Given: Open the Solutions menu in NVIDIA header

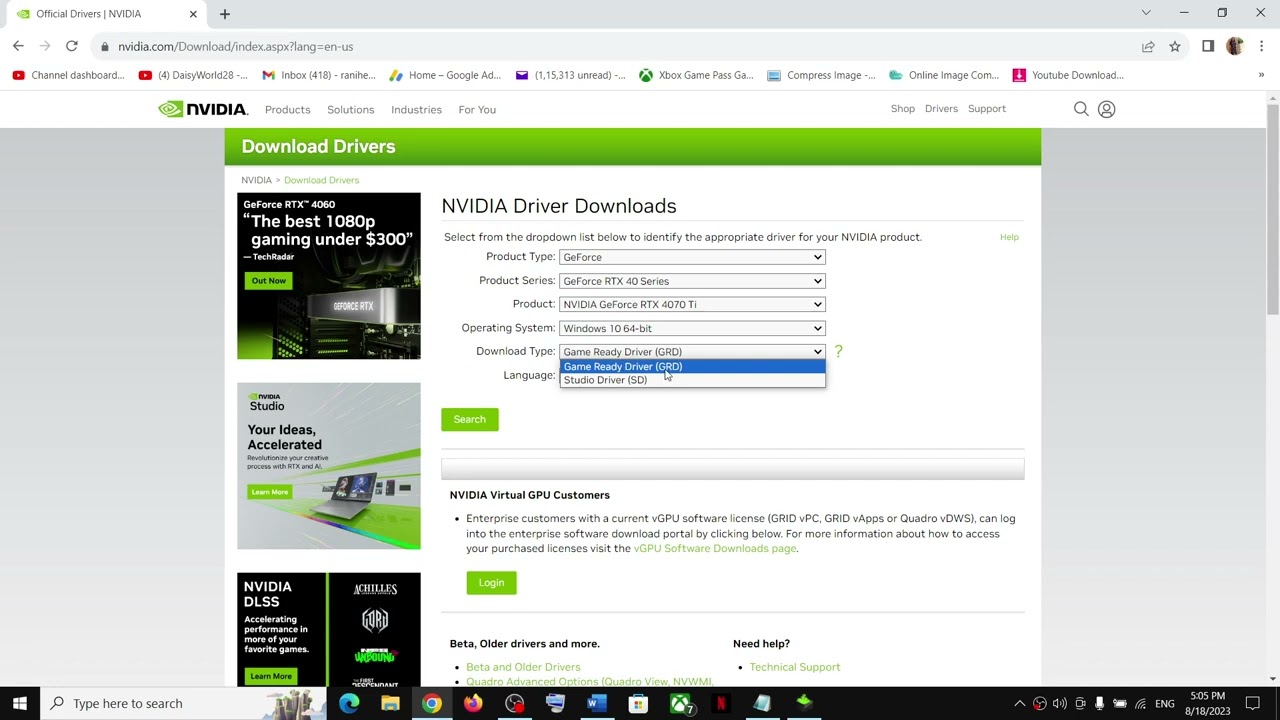Looking at the screenshot, I should (x=350, y=109).
